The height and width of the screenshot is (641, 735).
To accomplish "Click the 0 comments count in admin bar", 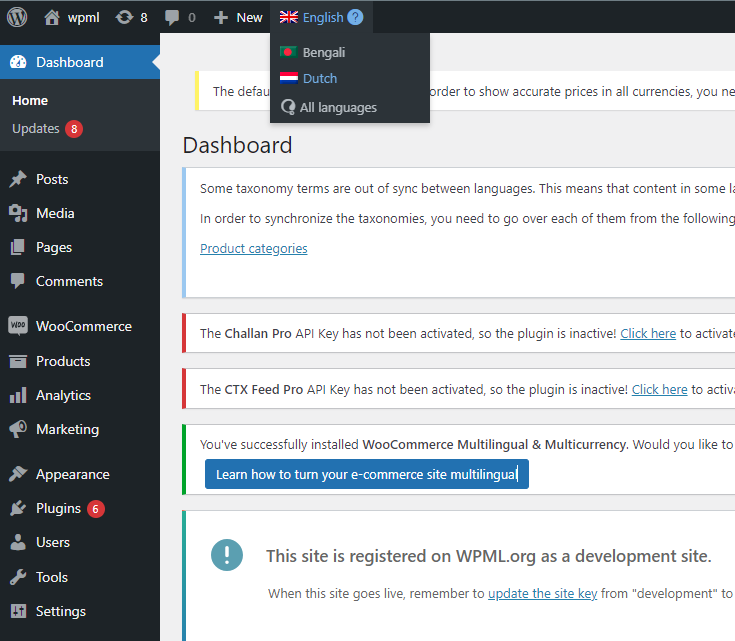I will [192, 18].
